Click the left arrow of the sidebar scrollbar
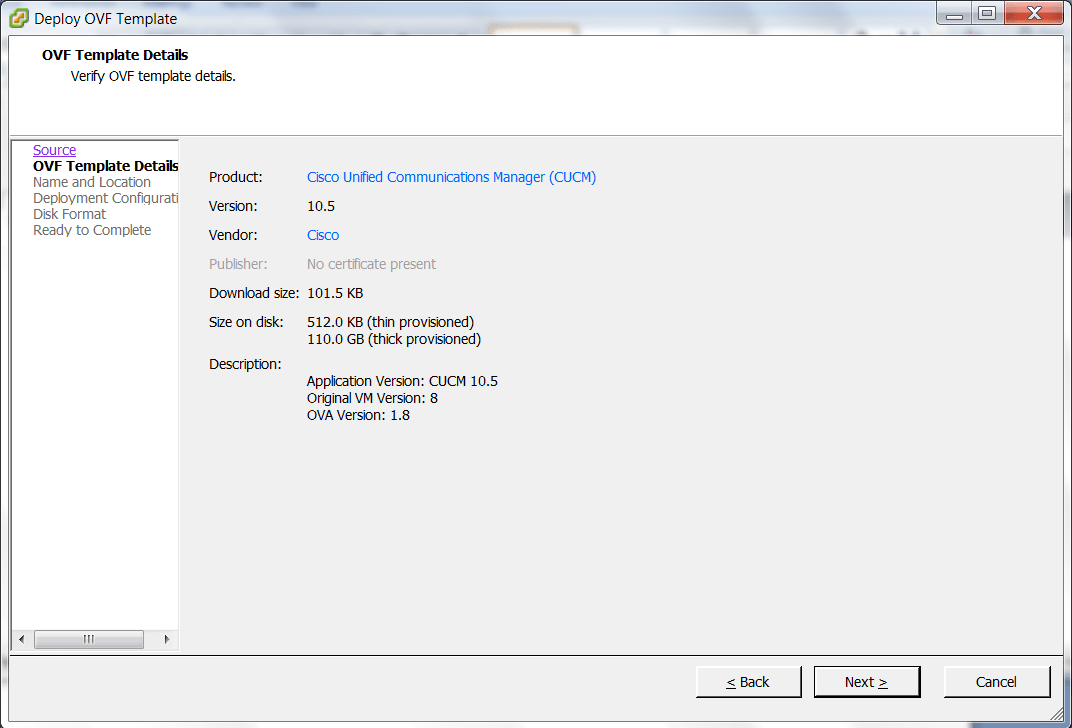 click(x=22, y=639)
